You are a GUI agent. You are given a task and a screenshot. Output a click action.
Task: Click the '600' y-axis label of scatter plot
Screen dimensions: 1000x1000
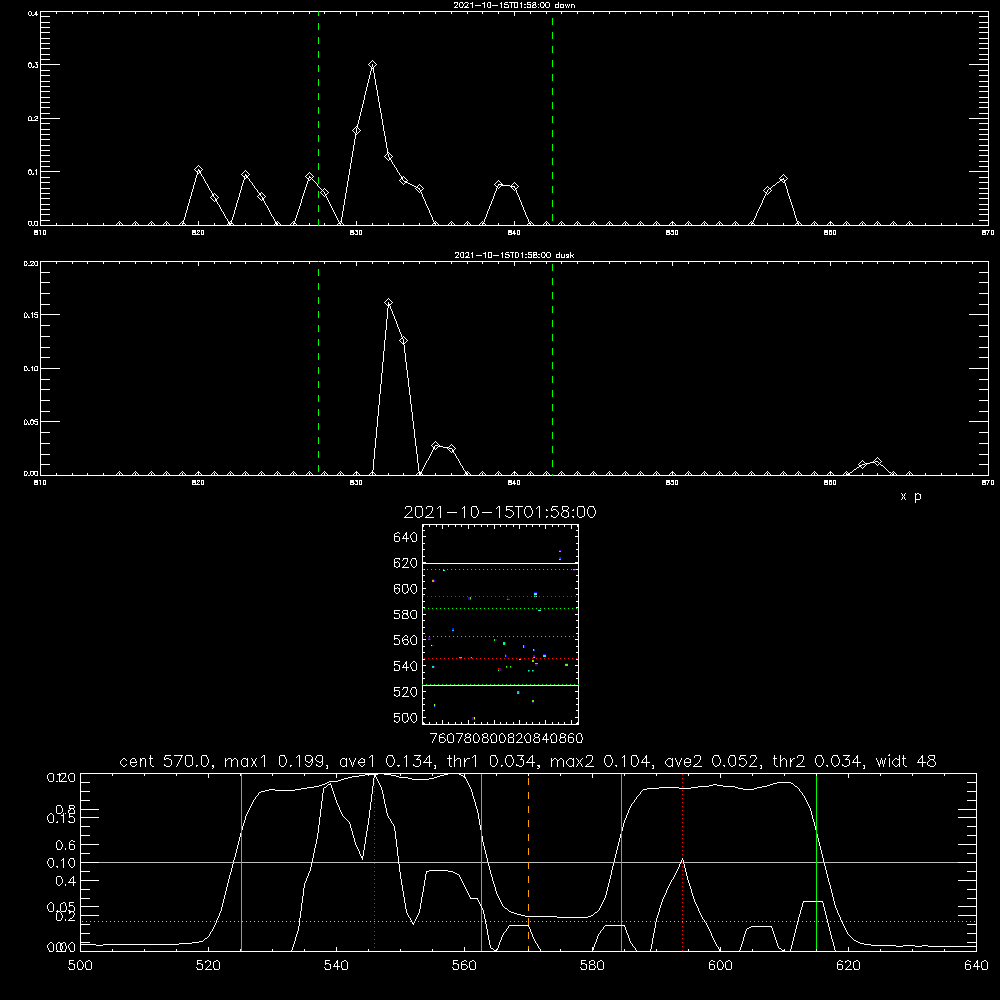(406, 589)
